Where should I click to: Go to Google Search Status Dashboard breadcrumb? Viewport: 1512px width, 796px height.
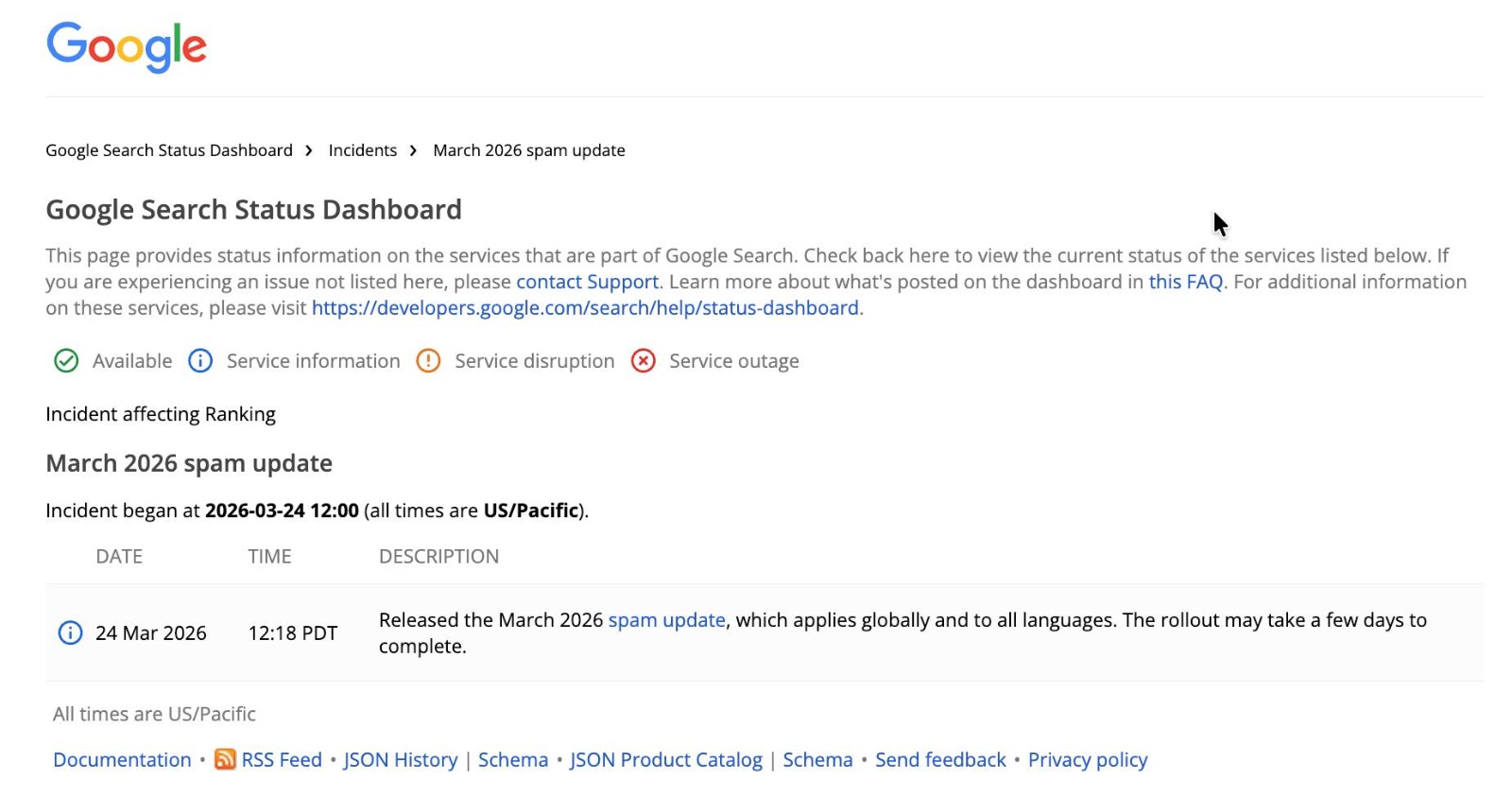(169, 150)
